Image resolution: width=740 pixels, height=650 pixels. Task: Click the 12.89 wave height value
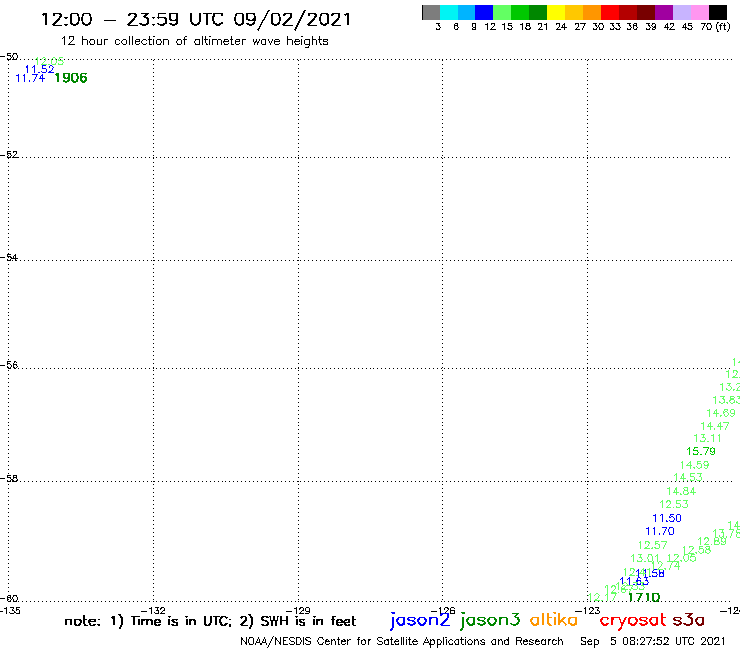tap(712, 541)
